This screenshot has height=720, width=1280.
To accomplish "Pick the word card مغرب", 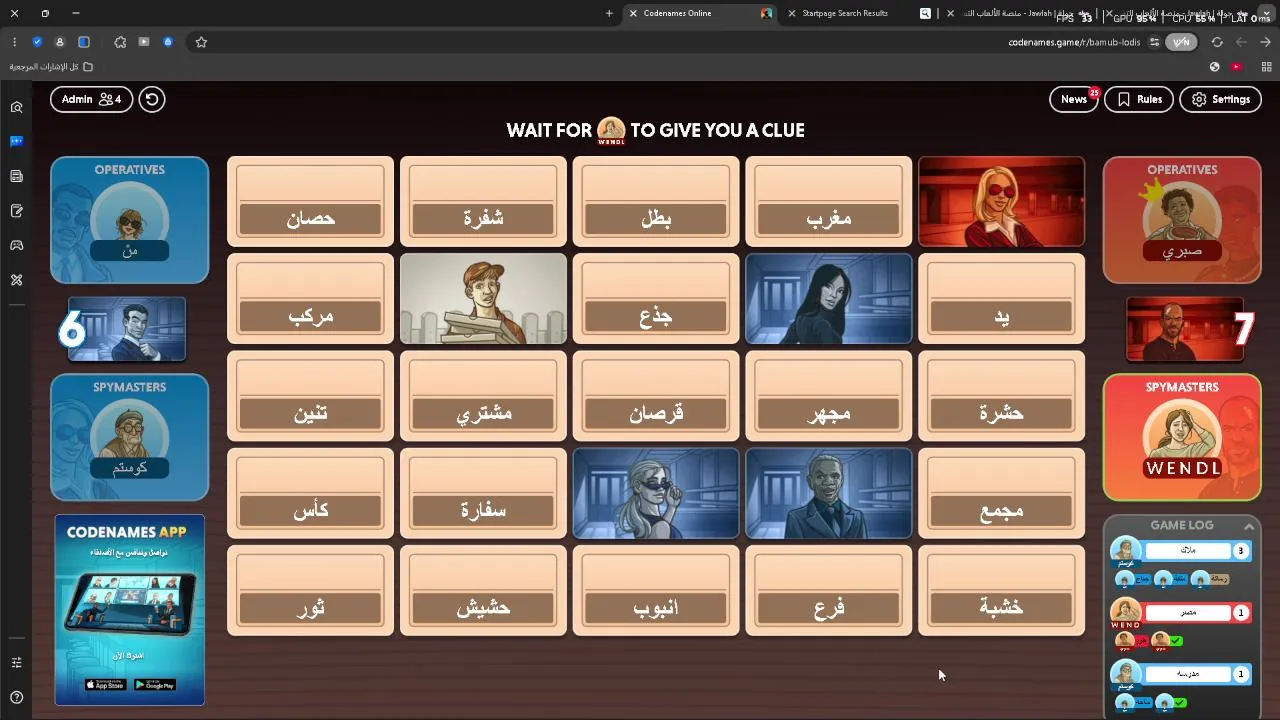I will 829,201.
